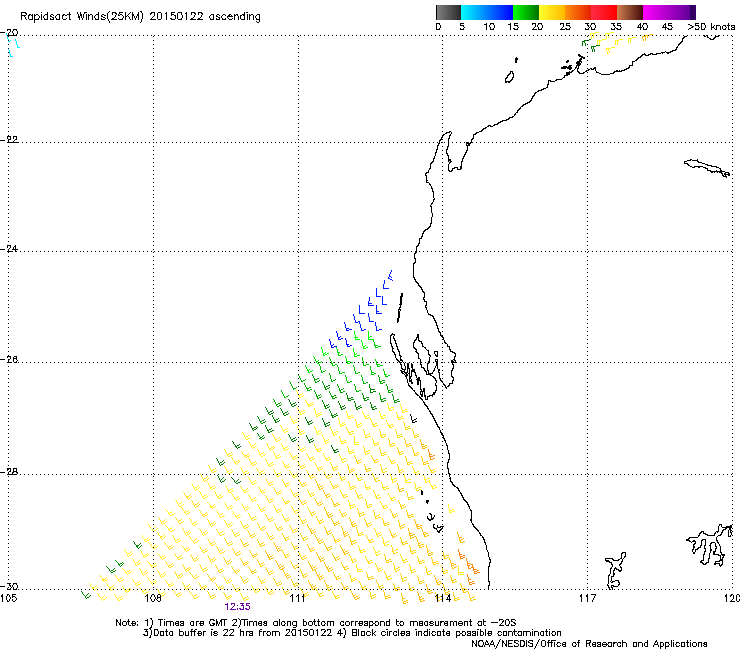Viewport: 740px width, 650px height.
Task: Click the yellow 20-25 knots legend segment
Action: click(x=552, y=12)
